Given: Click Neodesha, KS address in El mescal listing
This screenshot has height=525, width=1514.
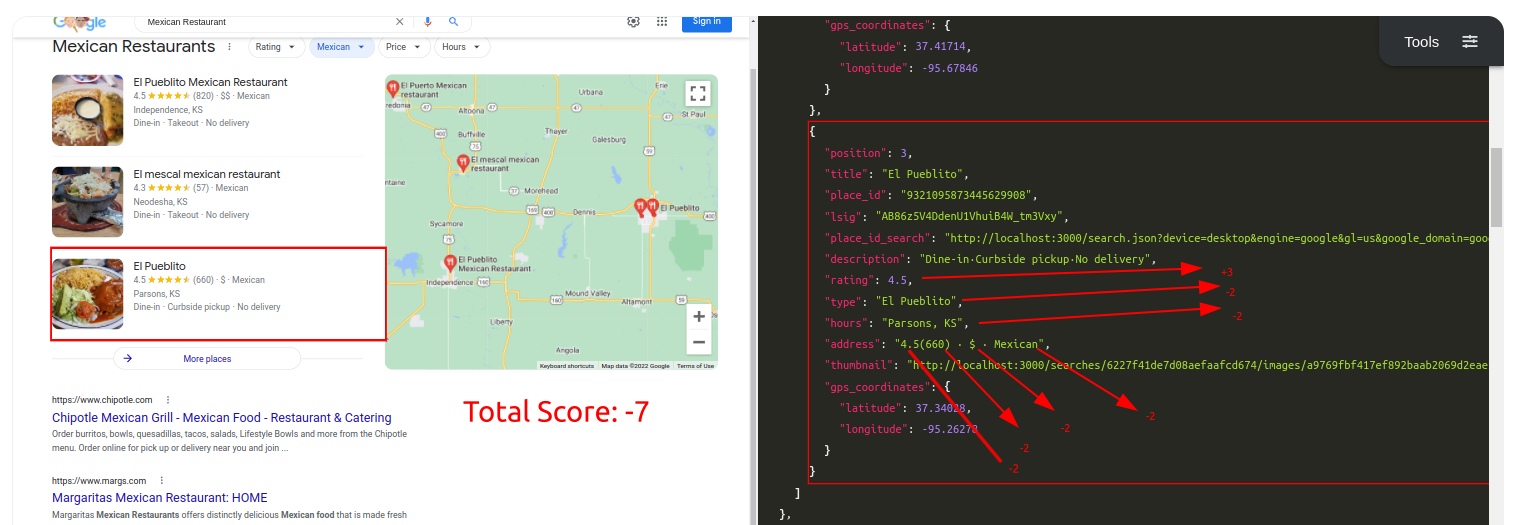Looking at the screenshot, I should (160, 202).
